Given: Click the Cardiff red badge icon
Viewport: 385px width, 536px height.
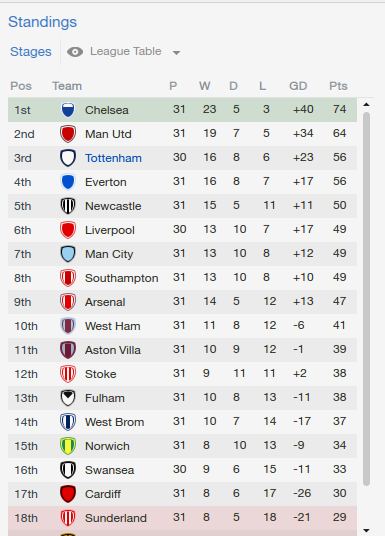Looking at the screenshot, I should [68, 494].
